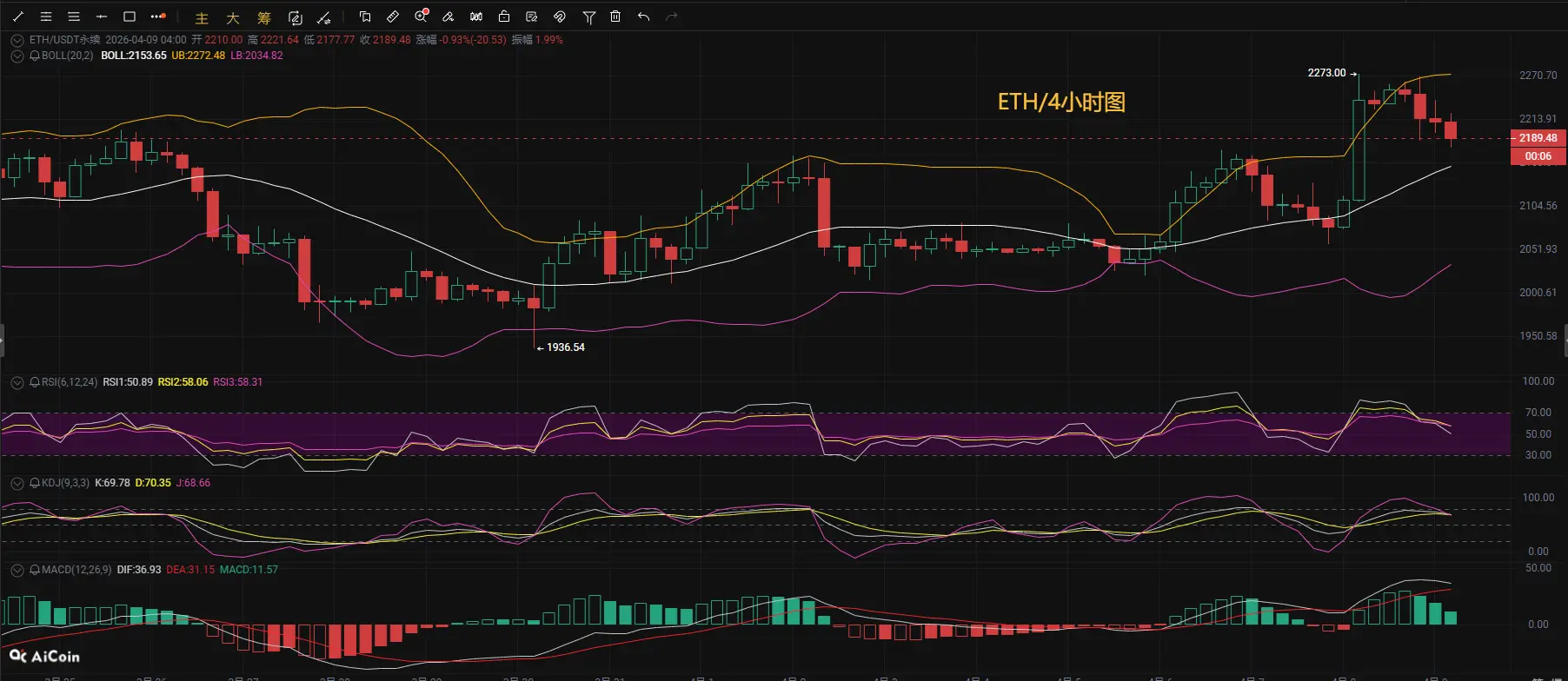Click the trash can delete icon
The width and height of the screenshot is (1568, 681).
615,17
